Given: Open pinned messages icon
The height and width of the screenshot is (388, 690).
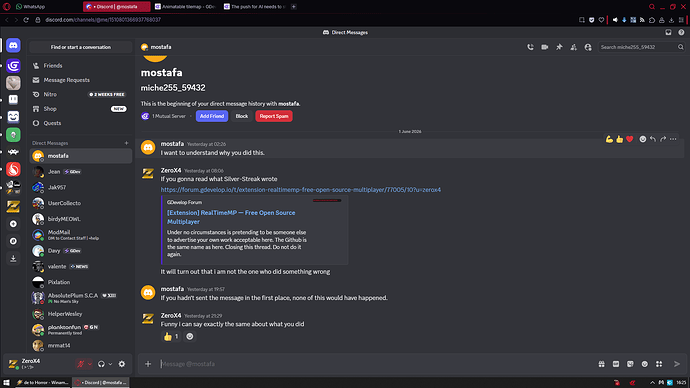Looking at the screenshot, I should coord(559,47).
